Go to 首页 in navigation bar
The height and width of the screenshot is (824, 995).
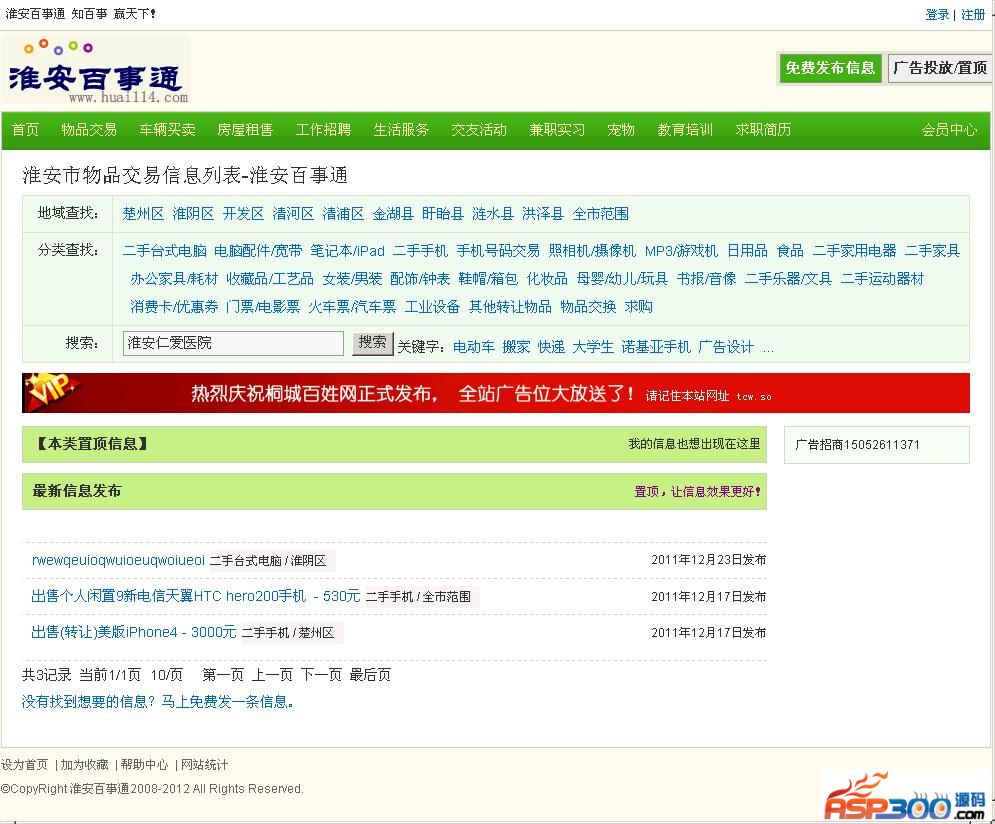(25, 130)
